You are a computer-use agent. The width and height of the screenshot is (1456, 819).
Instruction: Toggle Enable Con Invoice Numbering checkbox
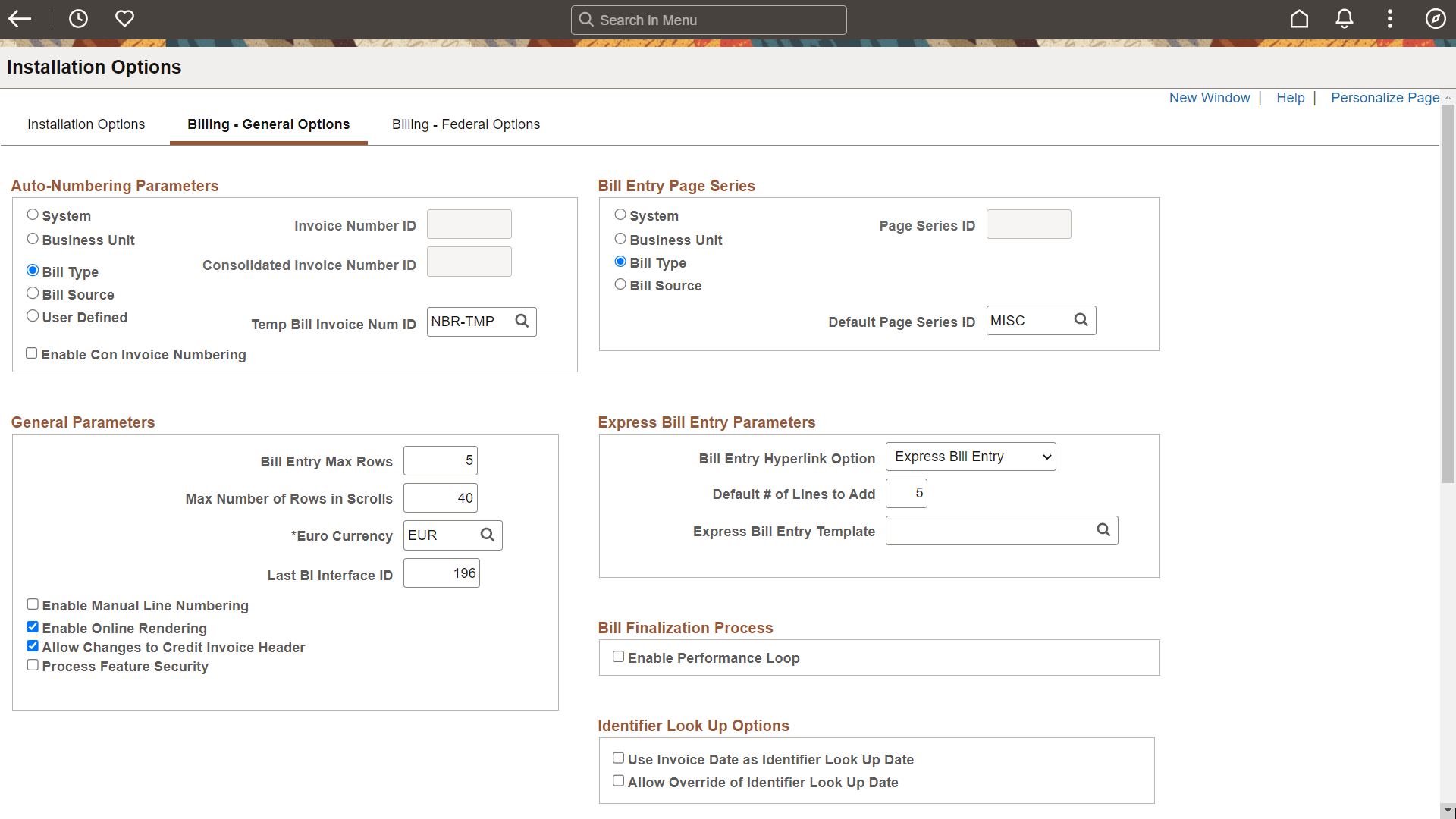coord(31,353)
